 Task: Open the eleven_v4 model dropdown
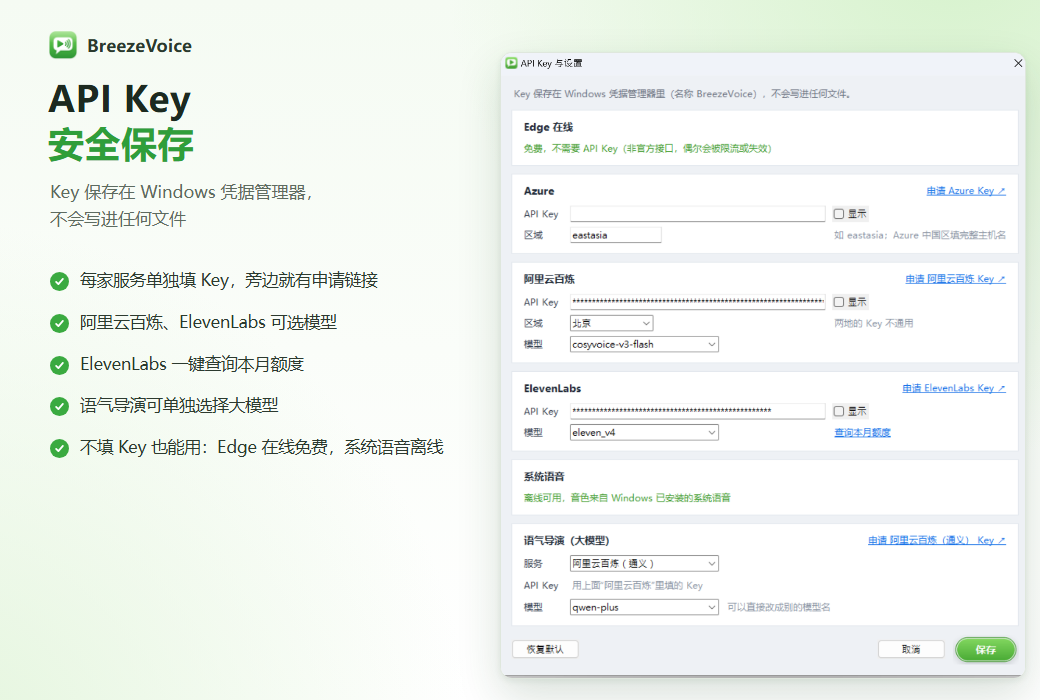tap(644, 433)
